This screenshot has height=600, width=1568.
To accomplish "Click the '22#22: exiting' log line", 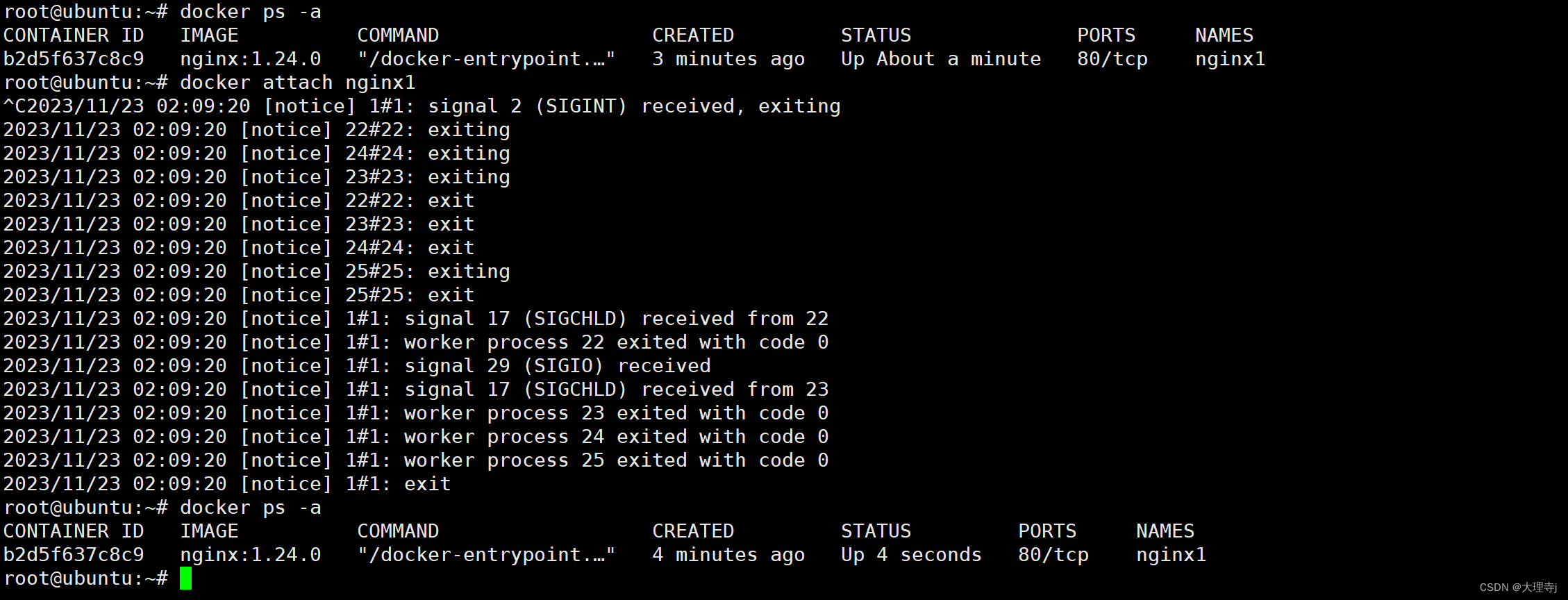I will click(x=257, y=130).
